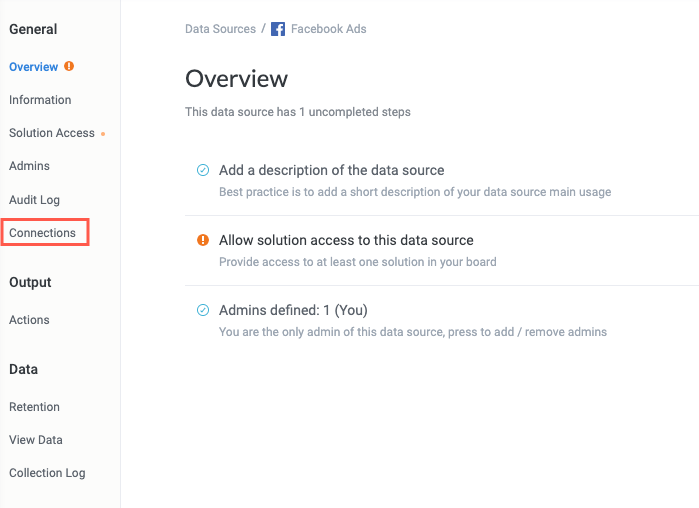Go to Solution Access settings
This screenshot has height=508, width=699.
(x=52, y=133)
